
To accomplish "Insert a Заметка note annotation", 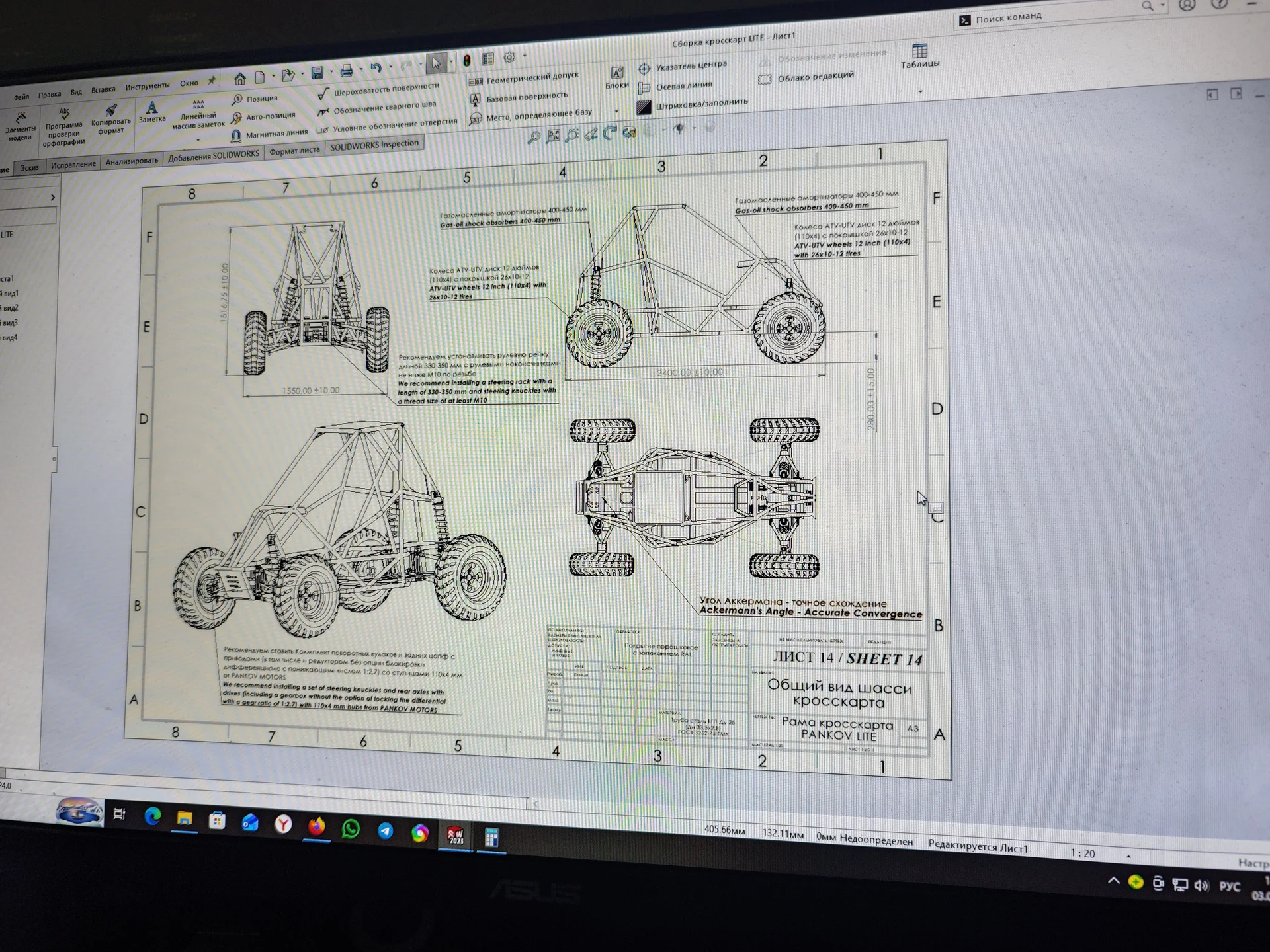I will click(152, 112).
